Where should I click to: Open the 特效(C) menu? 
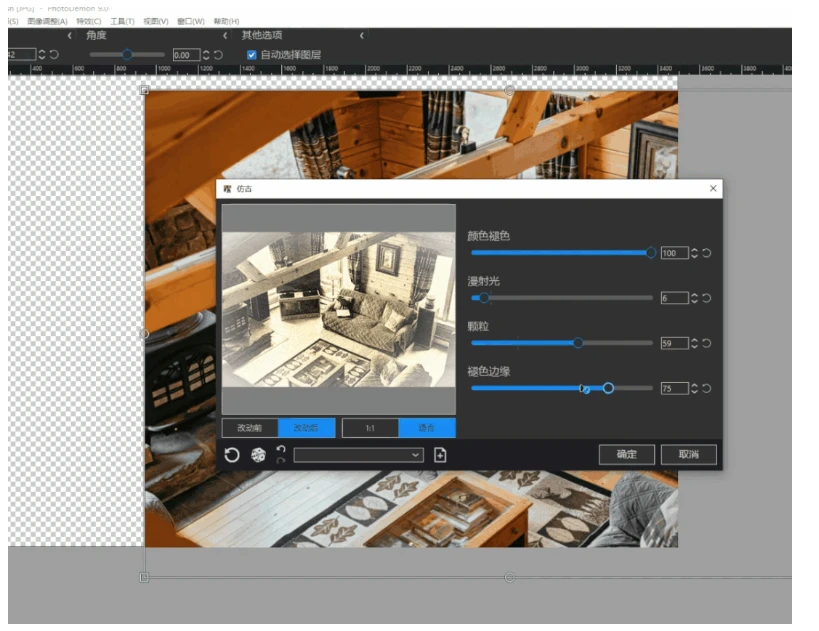click(x=89, y=21)
